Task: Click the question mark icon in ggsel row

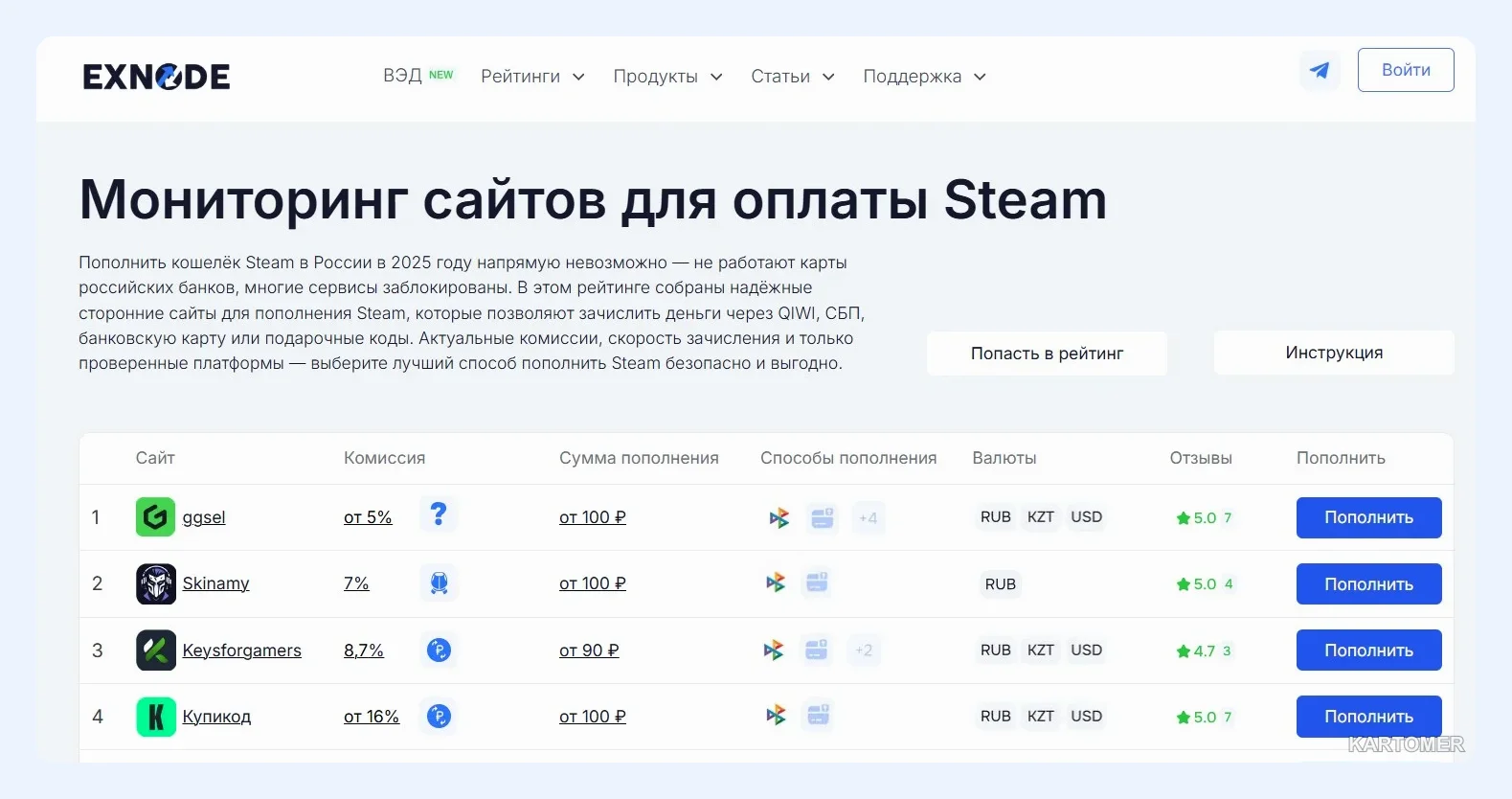Action: pyautogui.click(x=439, y=515)
